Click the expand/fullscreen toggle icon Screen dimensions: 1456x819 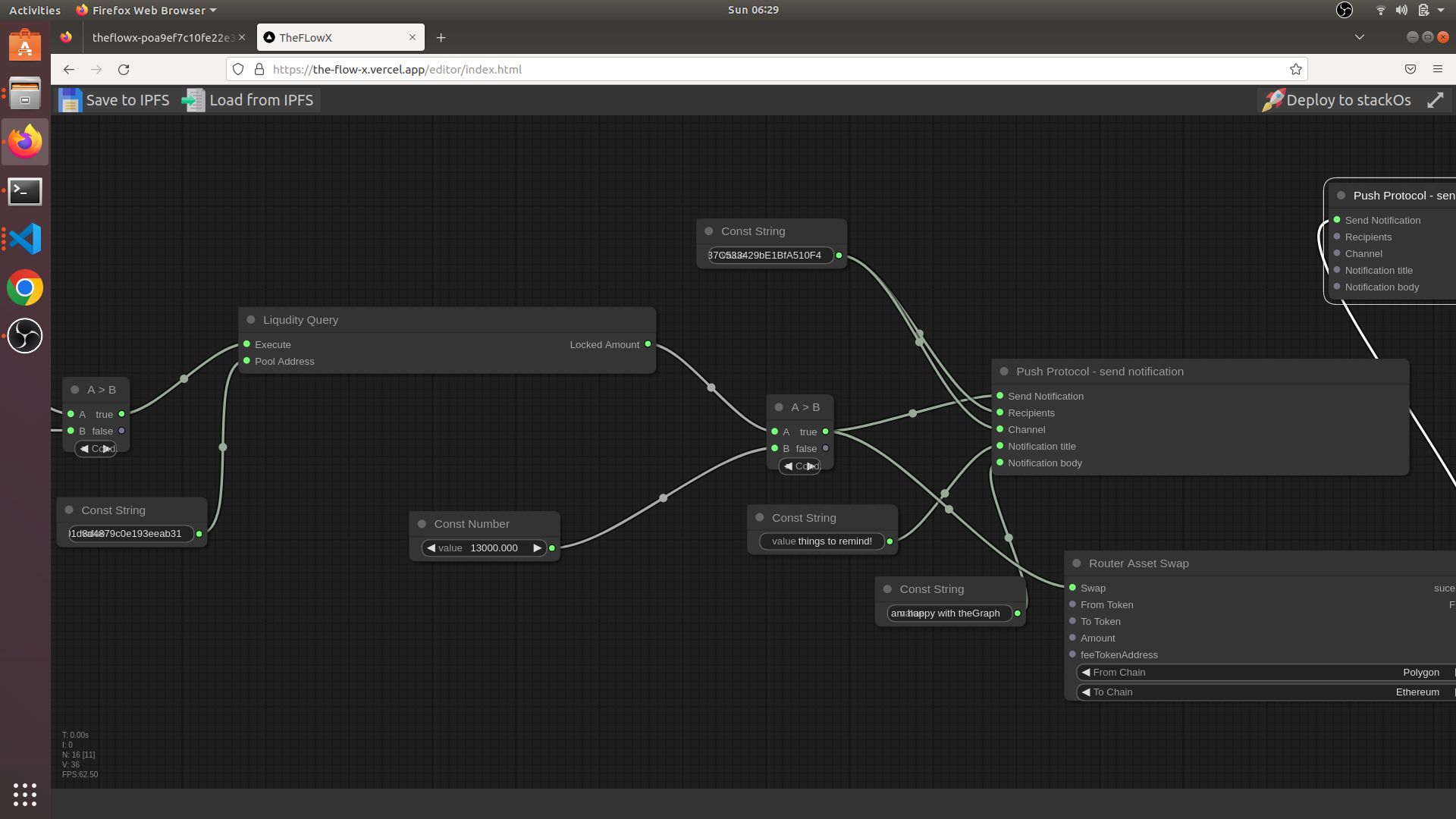pyautogui.click(x=1436, y=99)
